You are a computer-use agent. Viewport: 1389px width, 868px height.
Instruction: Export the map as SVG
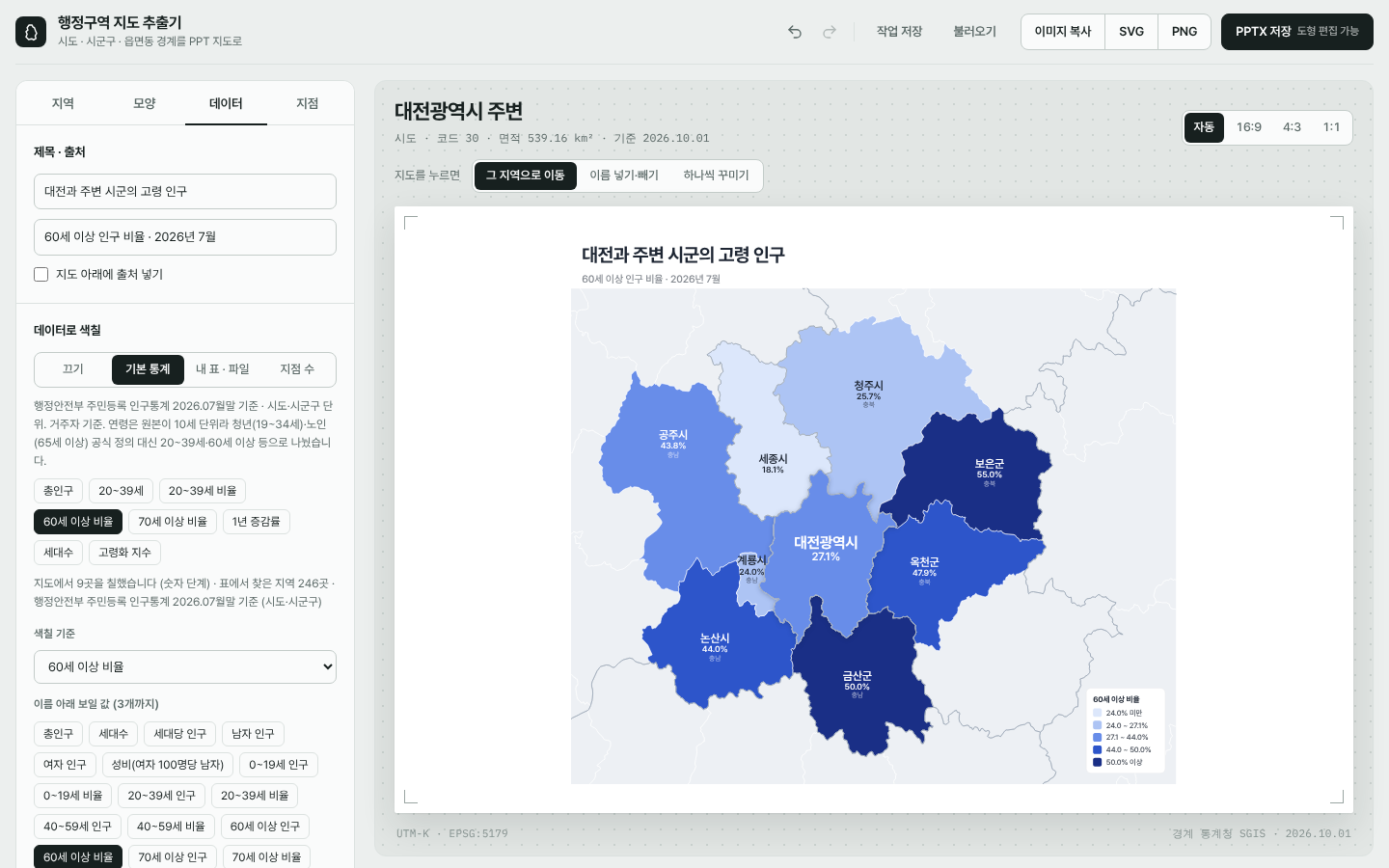point(1131,32)
